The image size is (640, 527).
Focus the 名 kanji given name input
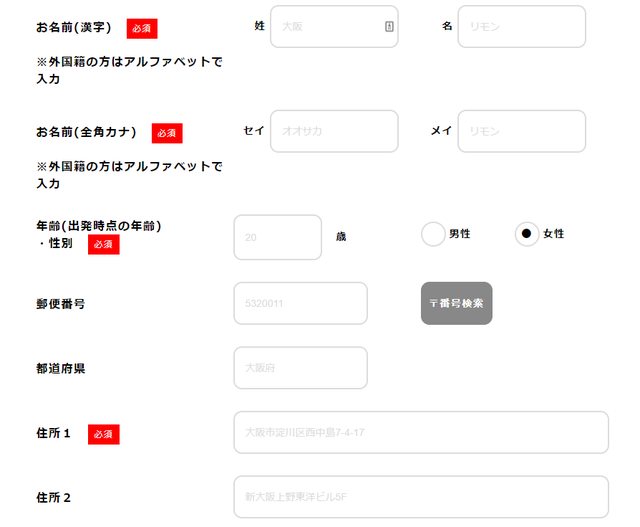521,27
